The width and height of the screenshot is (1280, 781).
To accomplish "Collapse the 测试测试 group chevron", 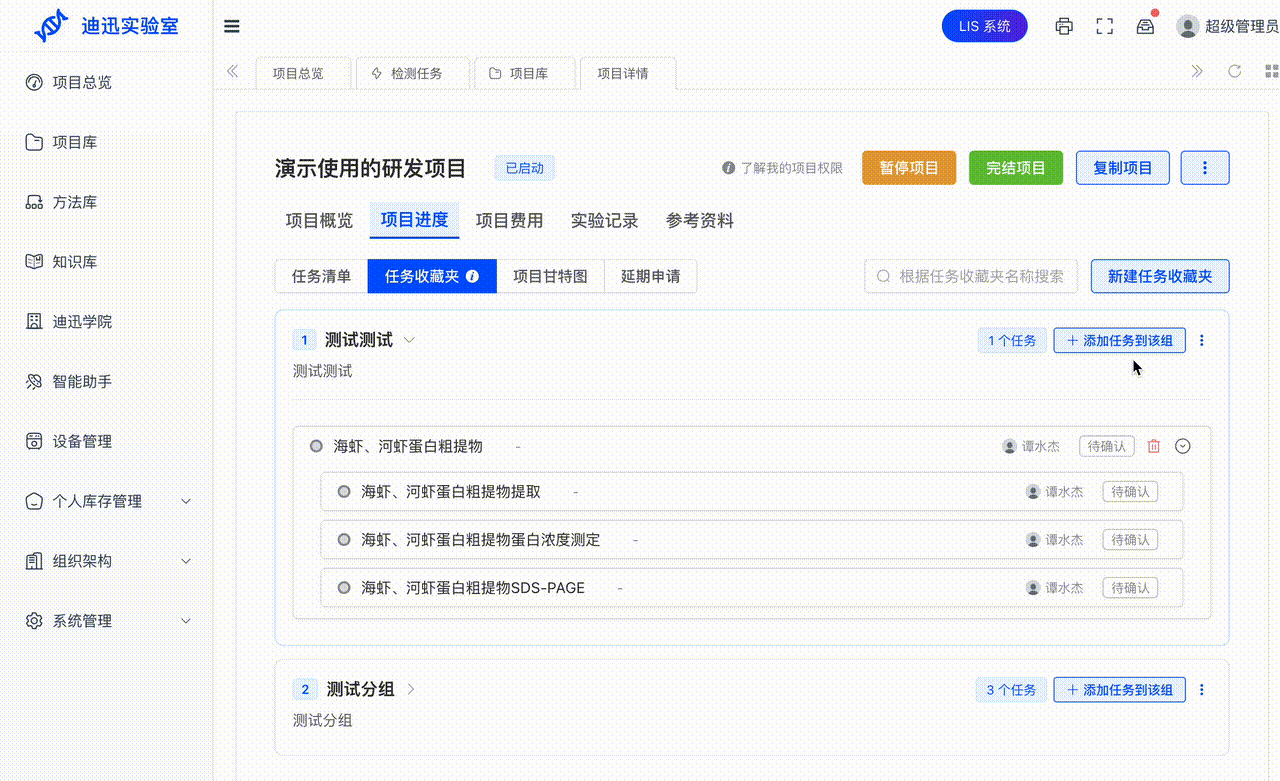I will point(409,340).
